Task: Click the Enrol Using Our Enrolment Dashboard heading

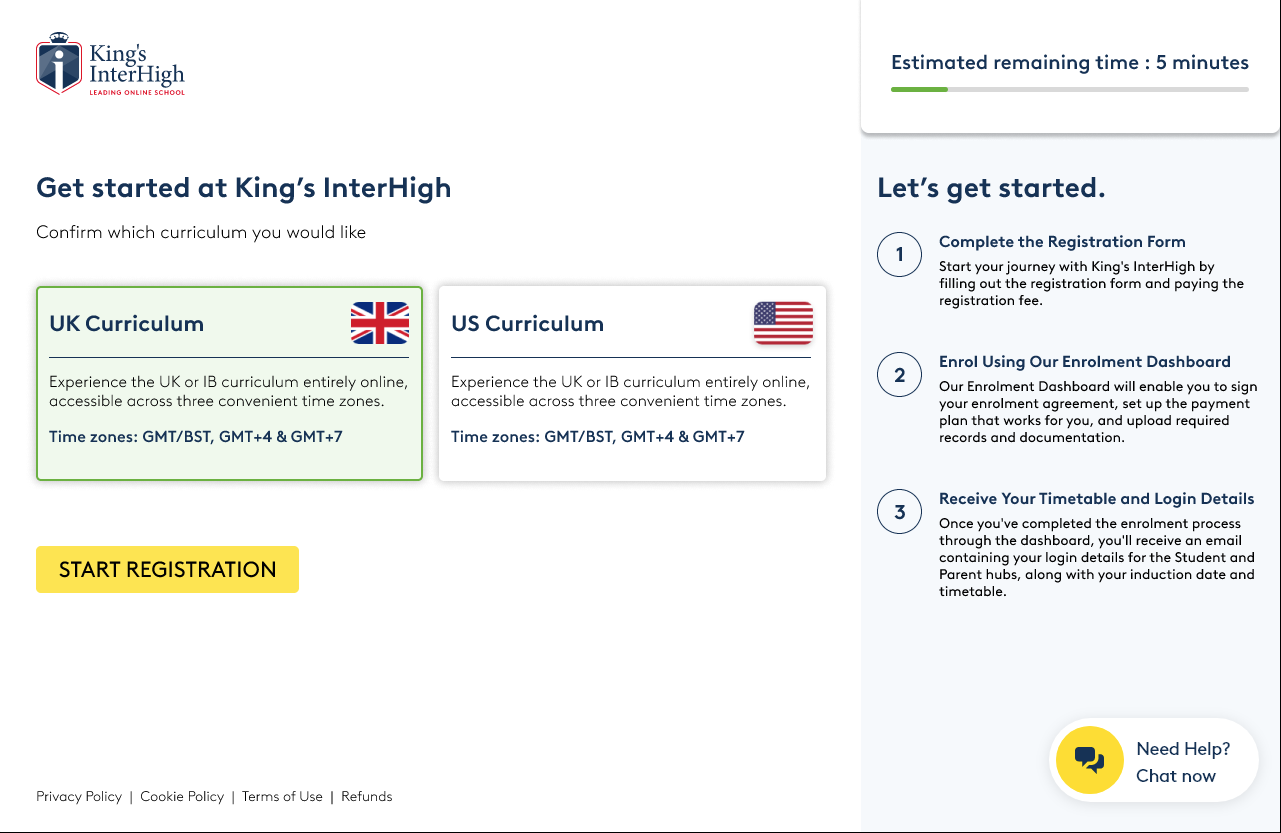Action: pyautogui.click(x=1085, y=362)
